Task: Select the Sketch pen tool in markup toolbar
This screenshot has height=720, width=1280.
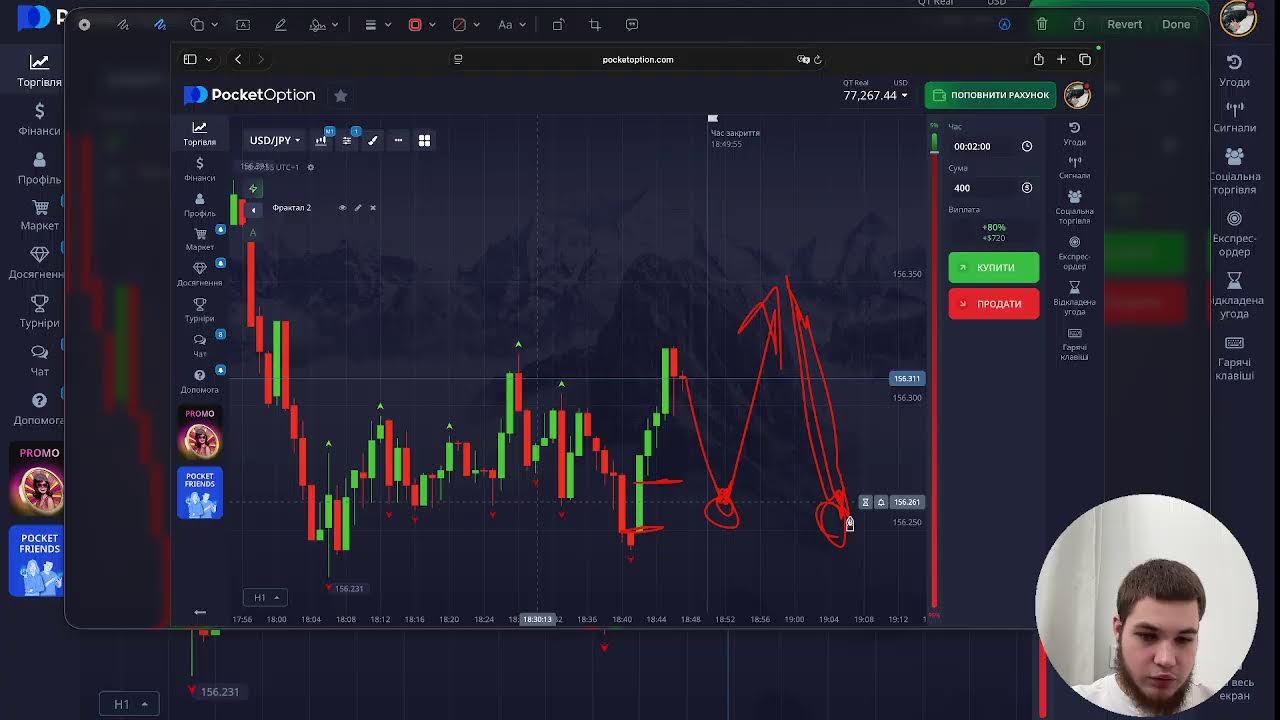Action: coord(123,24)
